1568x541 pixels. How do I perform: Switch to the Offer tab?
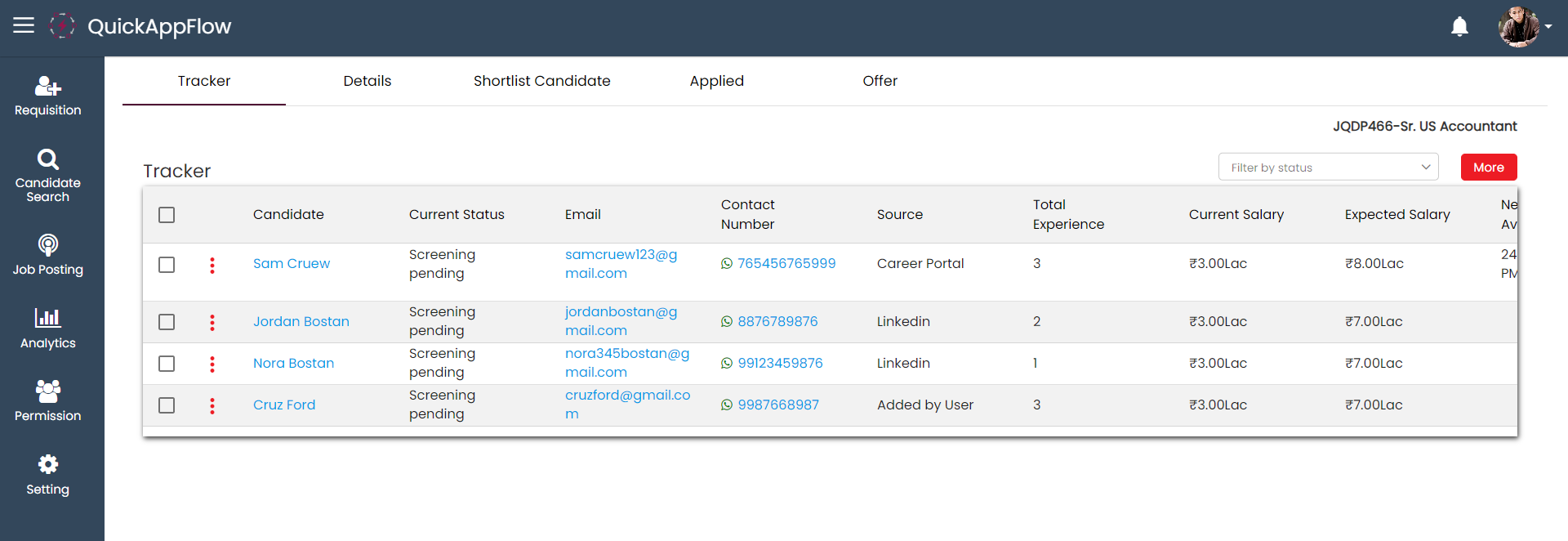coord(880,81)
